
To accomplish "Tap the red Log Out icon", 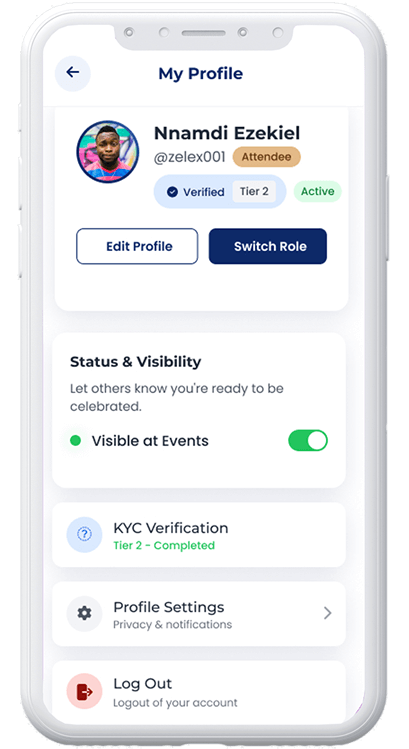I will tap(84, 691).
